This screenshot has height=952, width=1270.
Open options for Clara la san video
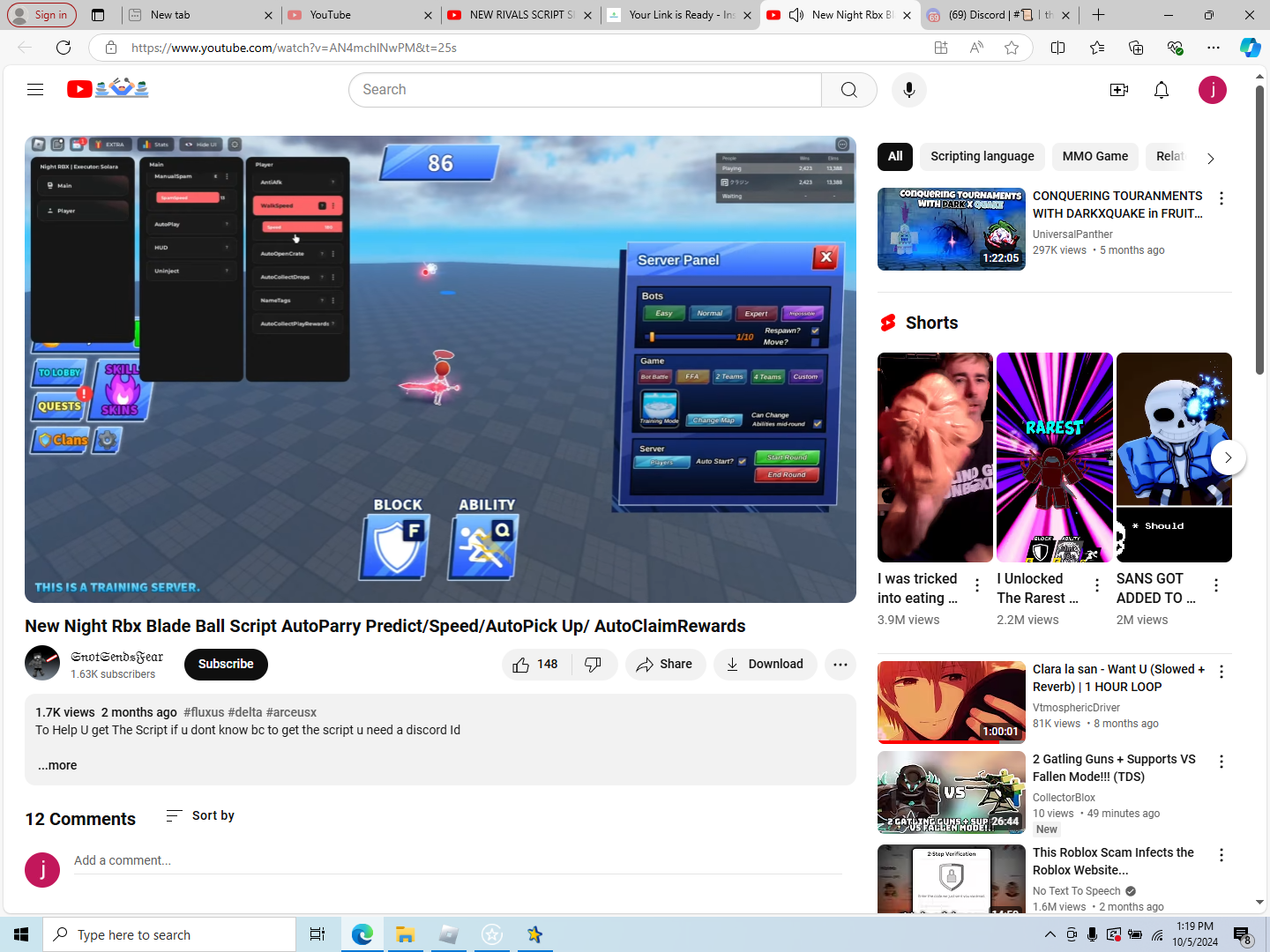(1221, 672)
